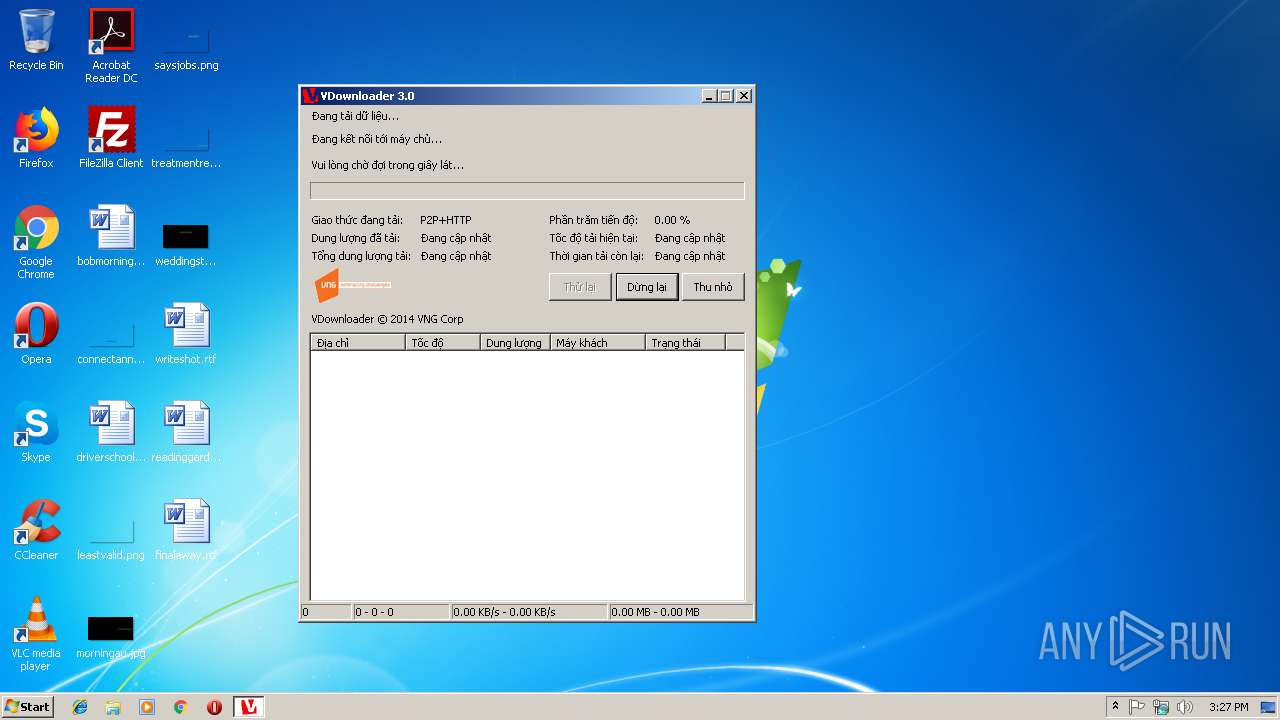Open Internet Explorer from the taskbar

(x=80, y=707)
